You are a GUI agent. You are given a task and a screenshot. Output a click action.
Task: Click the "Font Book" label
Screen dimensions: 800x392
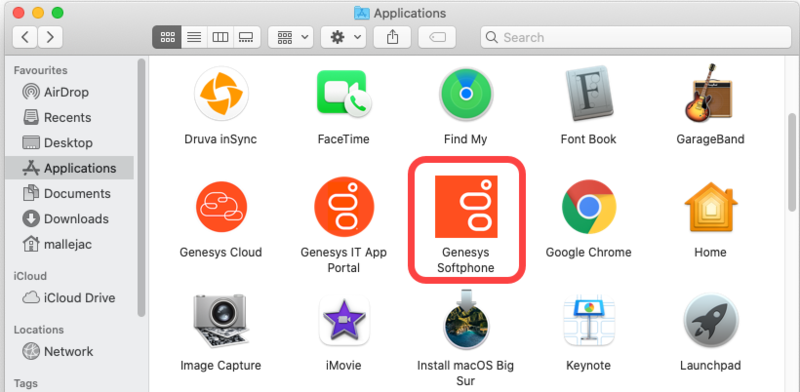[588, 139]
